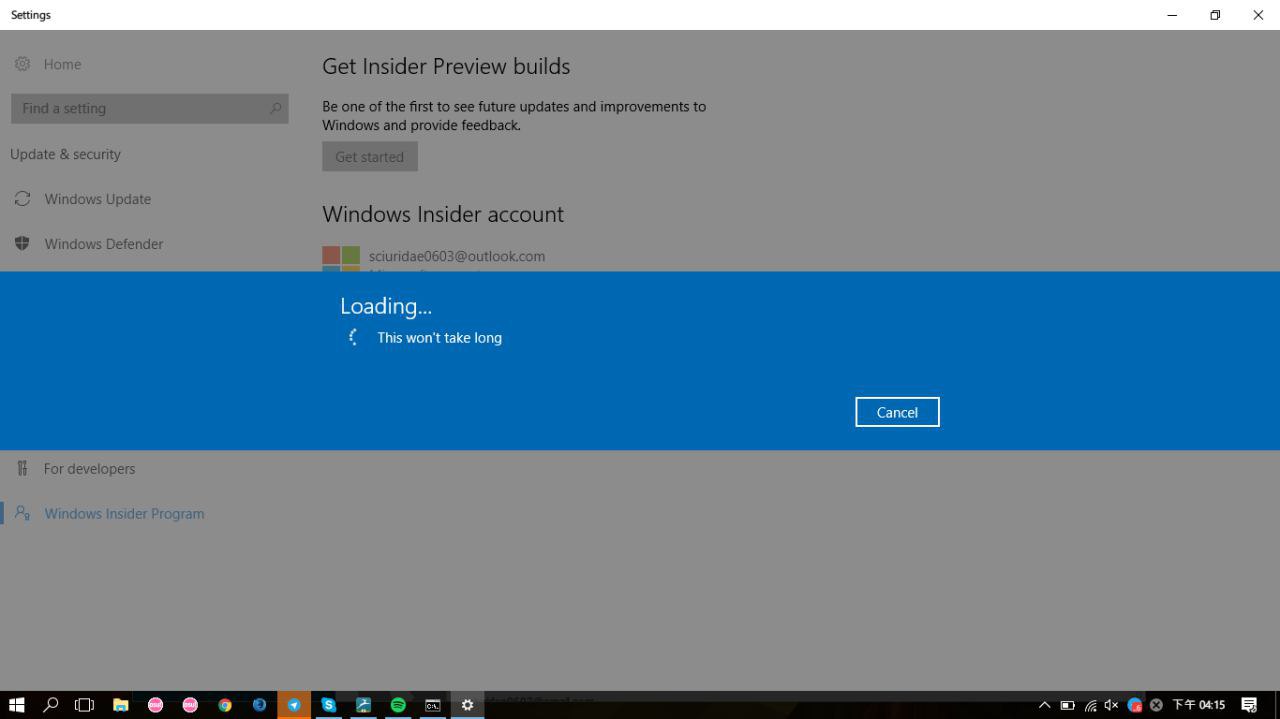Open the teal app icon beside Skype

[363, 705]
